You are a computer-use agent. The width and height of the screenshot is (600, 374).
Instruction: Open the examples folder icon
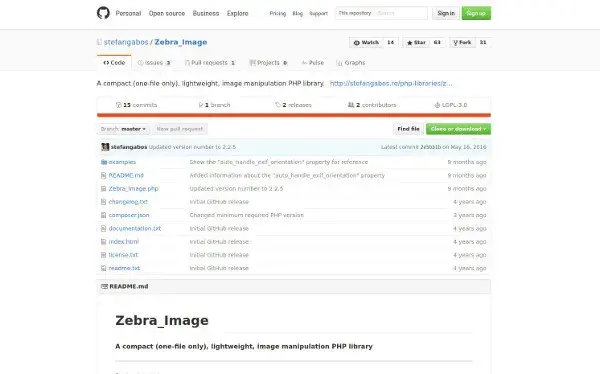click(x=104, y=162)
